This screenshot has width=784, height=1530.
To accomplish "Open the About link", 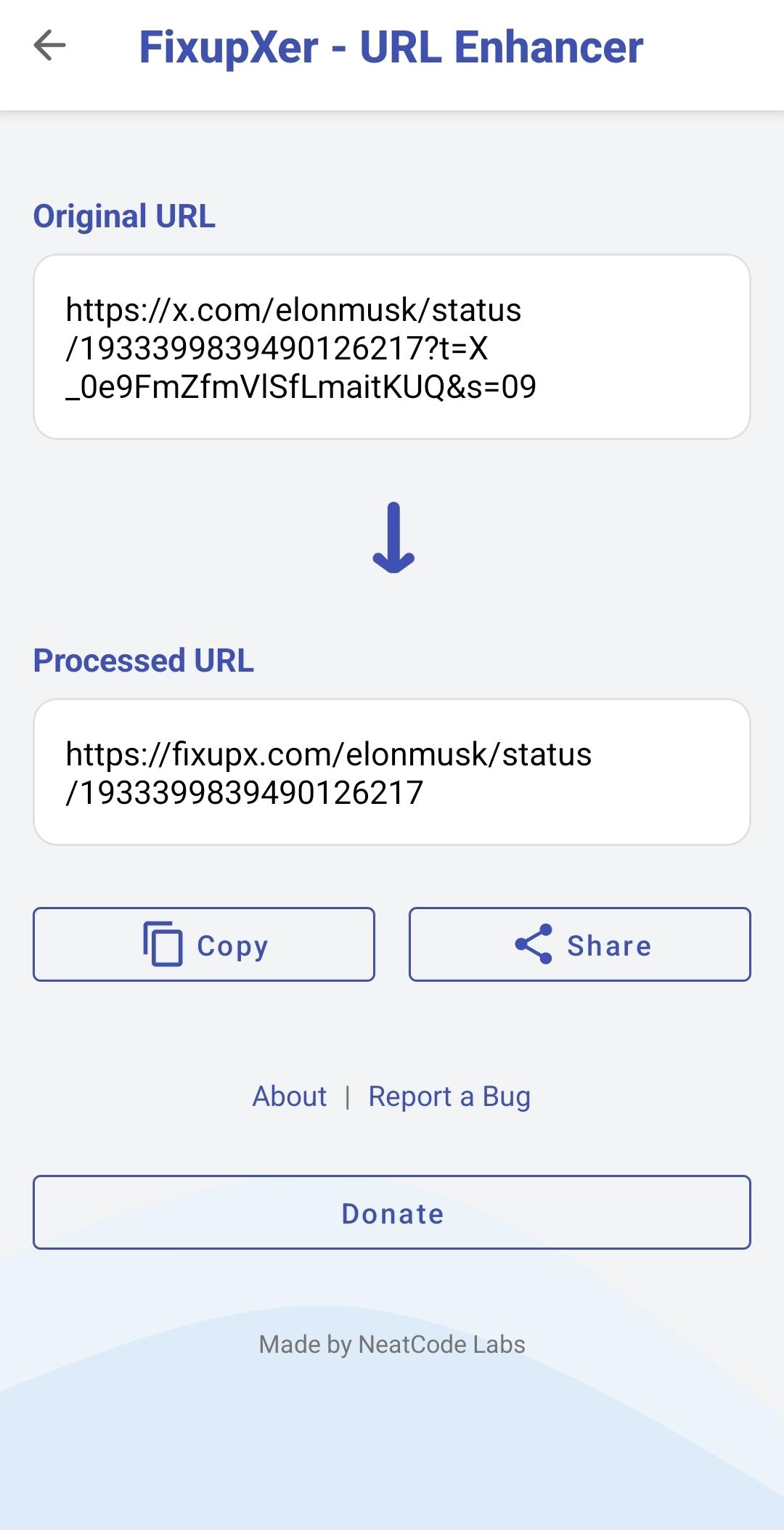I will click(289, 1096).
